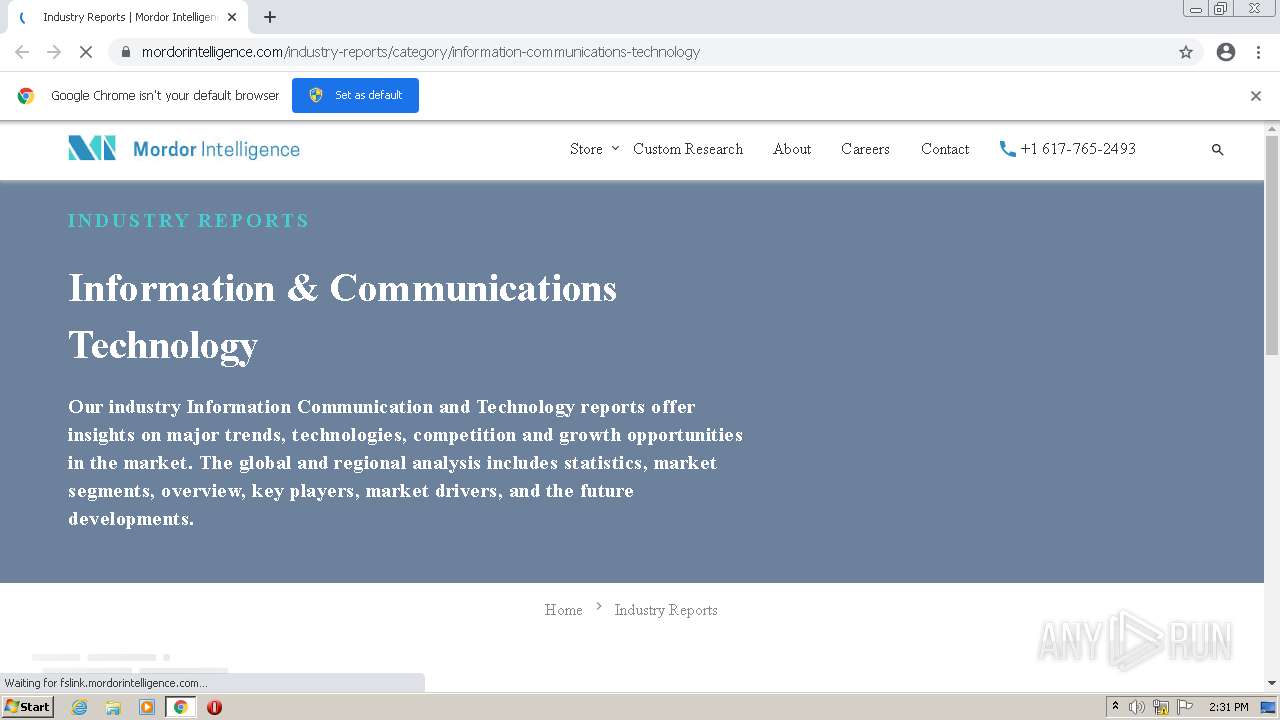This screenshot has height=720, width=1280.
Task: Click the Industry Reports breadcrumb link
Action: [x=666, y=610]
